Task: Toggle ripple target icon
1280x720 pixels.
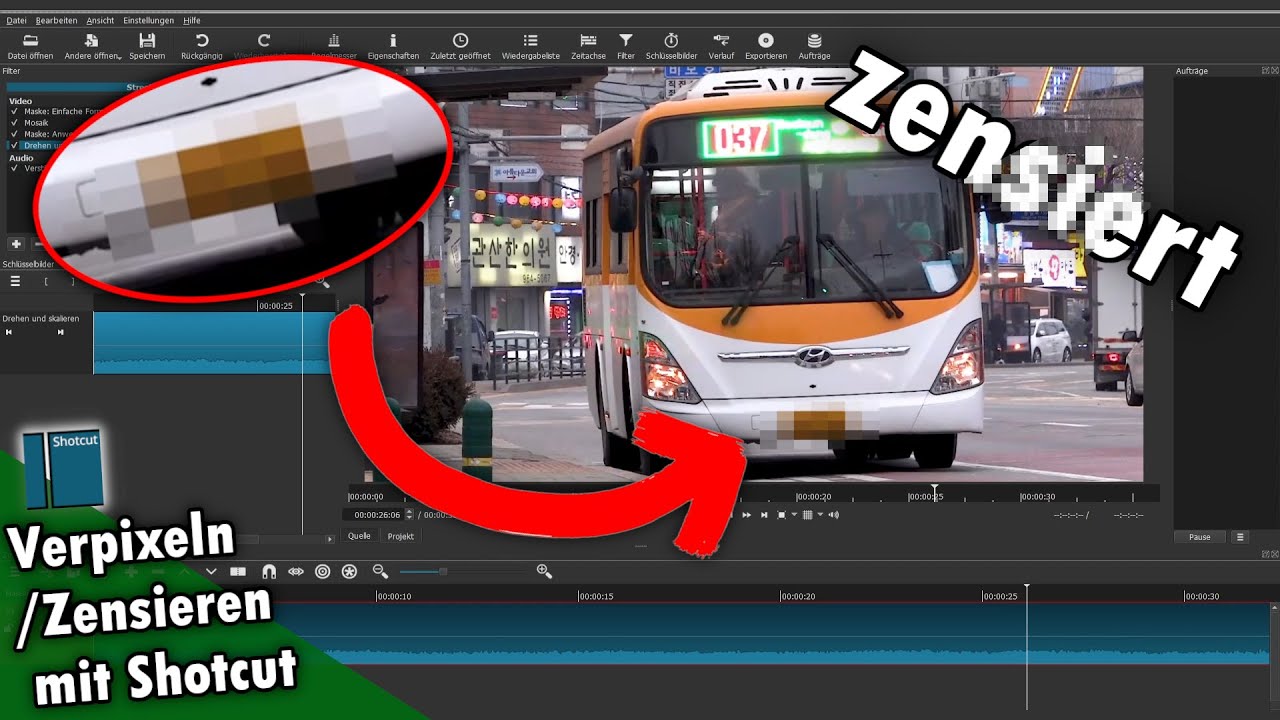Action: (322, 571)
